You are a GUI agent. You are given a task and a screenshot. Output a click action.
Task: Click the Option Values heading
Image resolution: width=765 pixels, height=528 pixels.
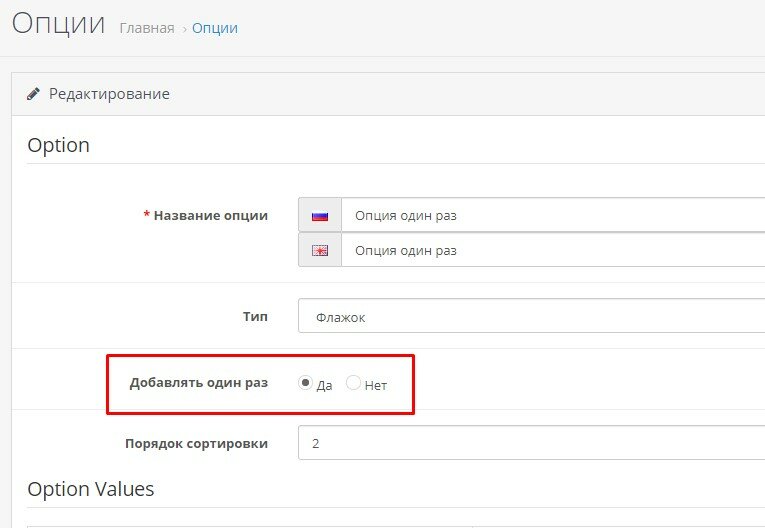pos(91,489)
